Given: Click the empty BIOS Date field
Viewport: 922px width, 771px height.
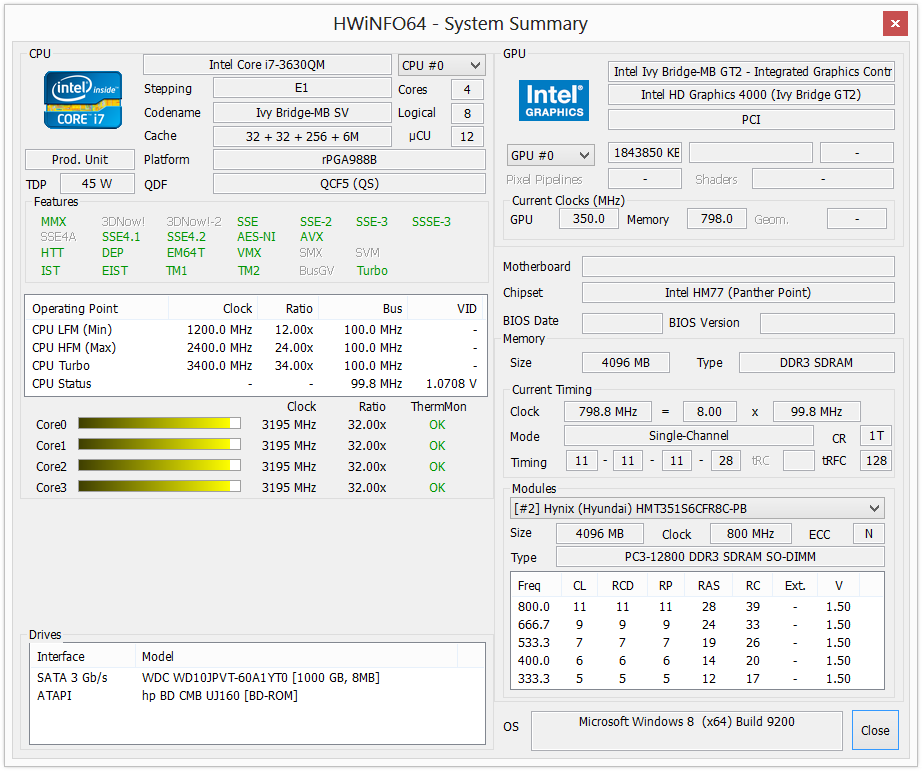Looking at the screenshot, I should tap(622, 323).
